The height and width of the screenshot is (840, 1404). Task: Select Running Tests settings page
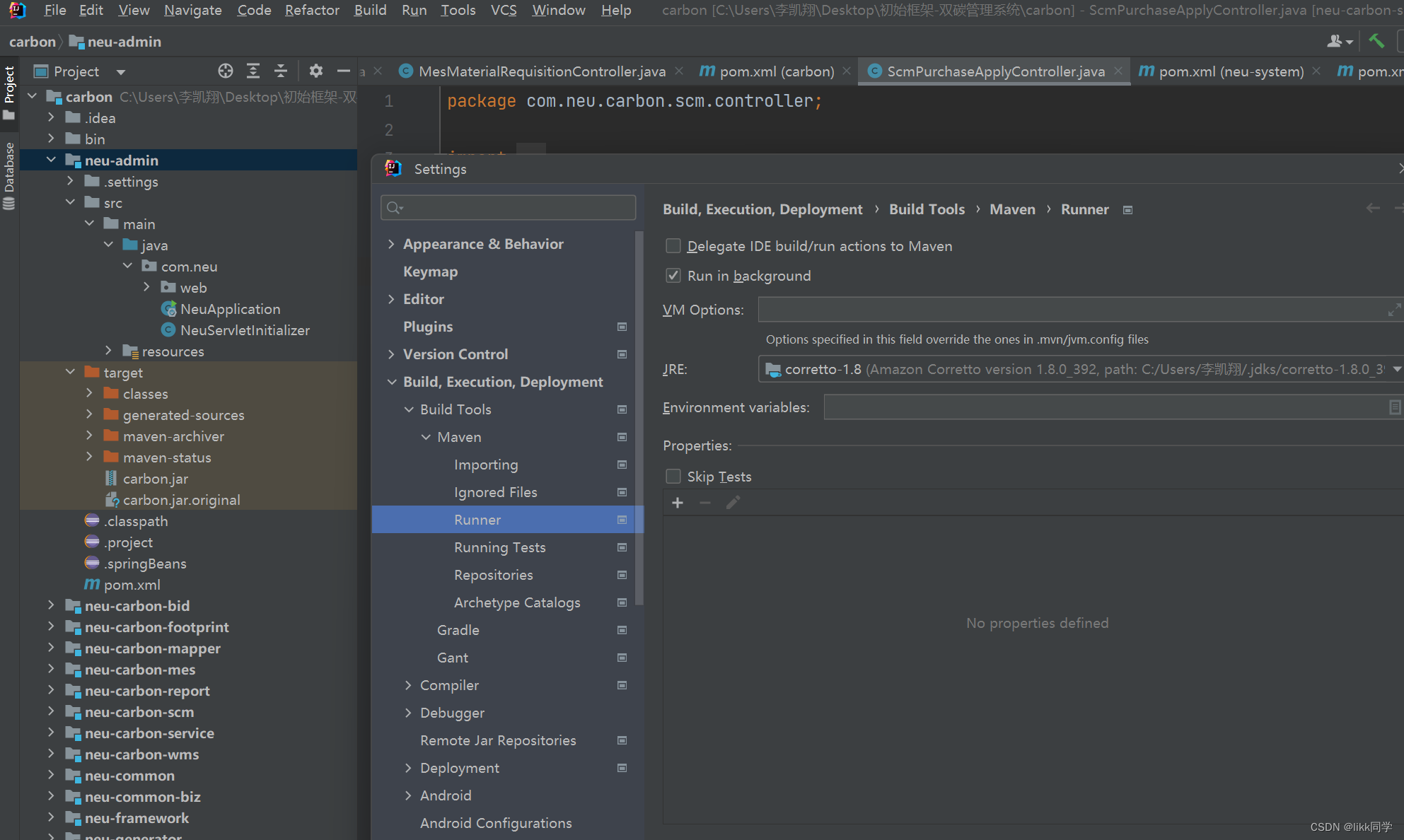click(499, 547)
